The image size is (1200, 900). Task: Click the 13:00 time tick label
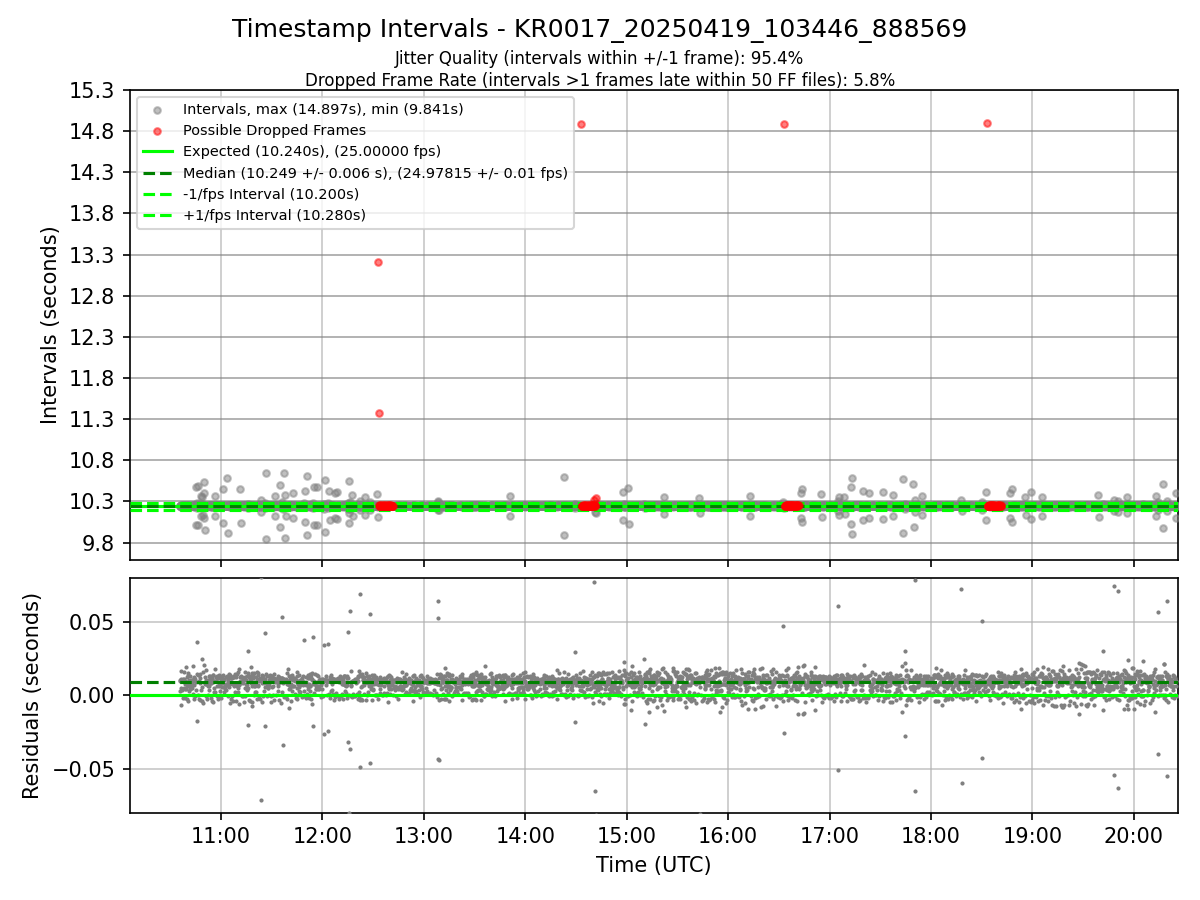point(424,835)
